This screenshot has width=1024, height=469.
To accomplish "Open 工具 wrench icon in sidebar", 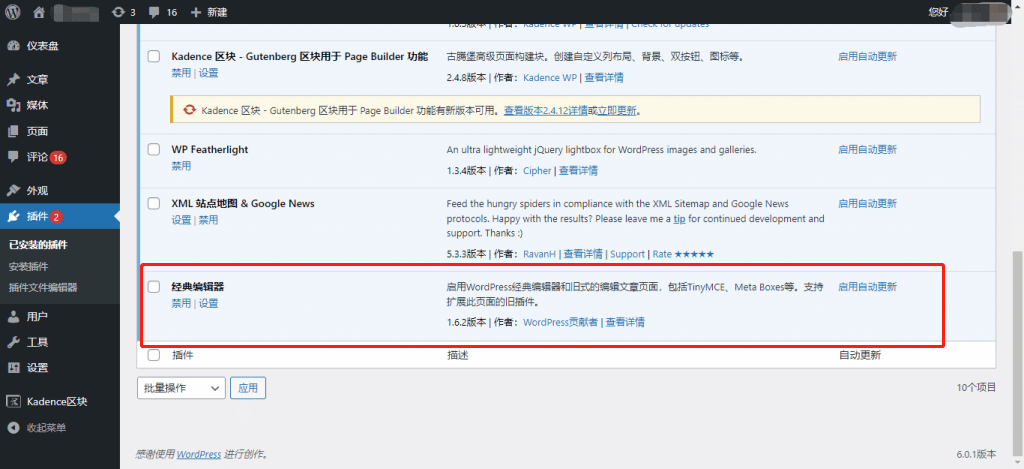I will [13, 342].
